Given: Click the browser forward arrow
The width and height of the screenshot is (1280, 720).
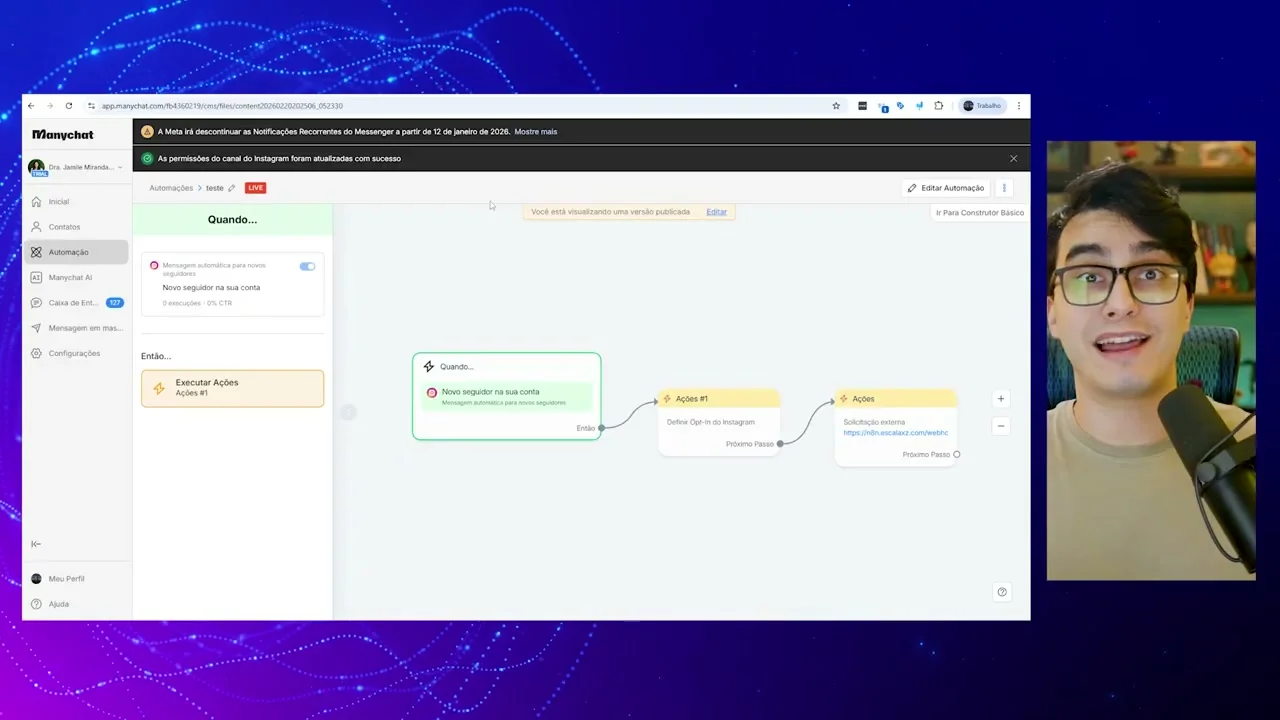Looking at the screenshot, I should [x=50, y=106].
